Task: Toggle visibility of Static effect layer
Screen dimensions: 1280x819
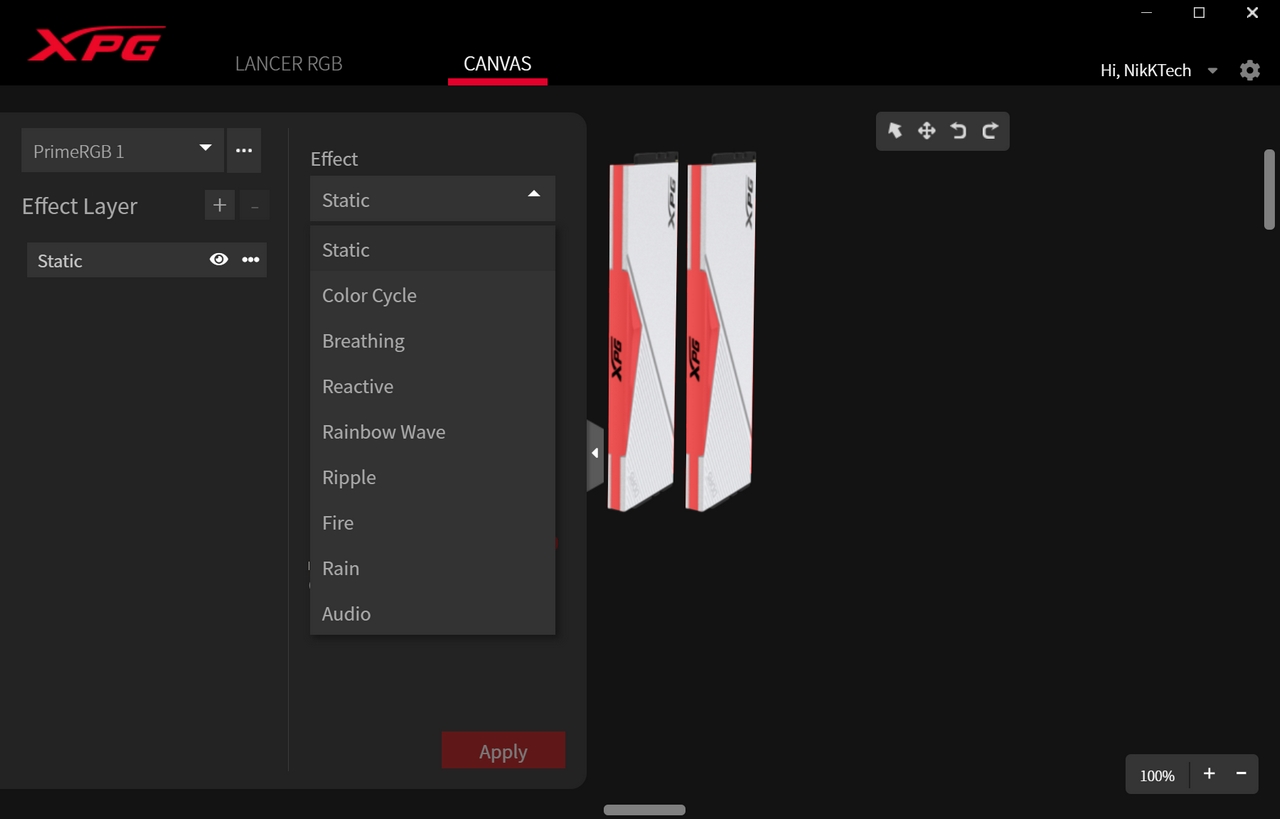Action: pos(219,260)
